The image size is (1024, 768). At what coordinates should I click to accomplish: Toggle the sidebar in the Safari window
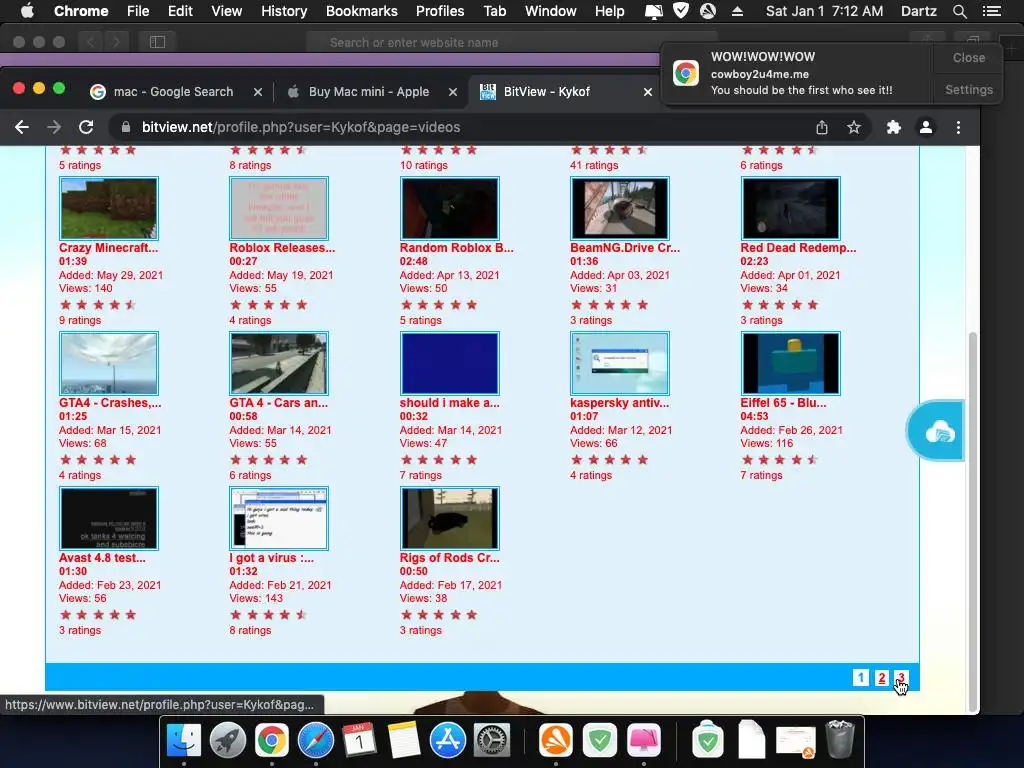coord(157,42)
